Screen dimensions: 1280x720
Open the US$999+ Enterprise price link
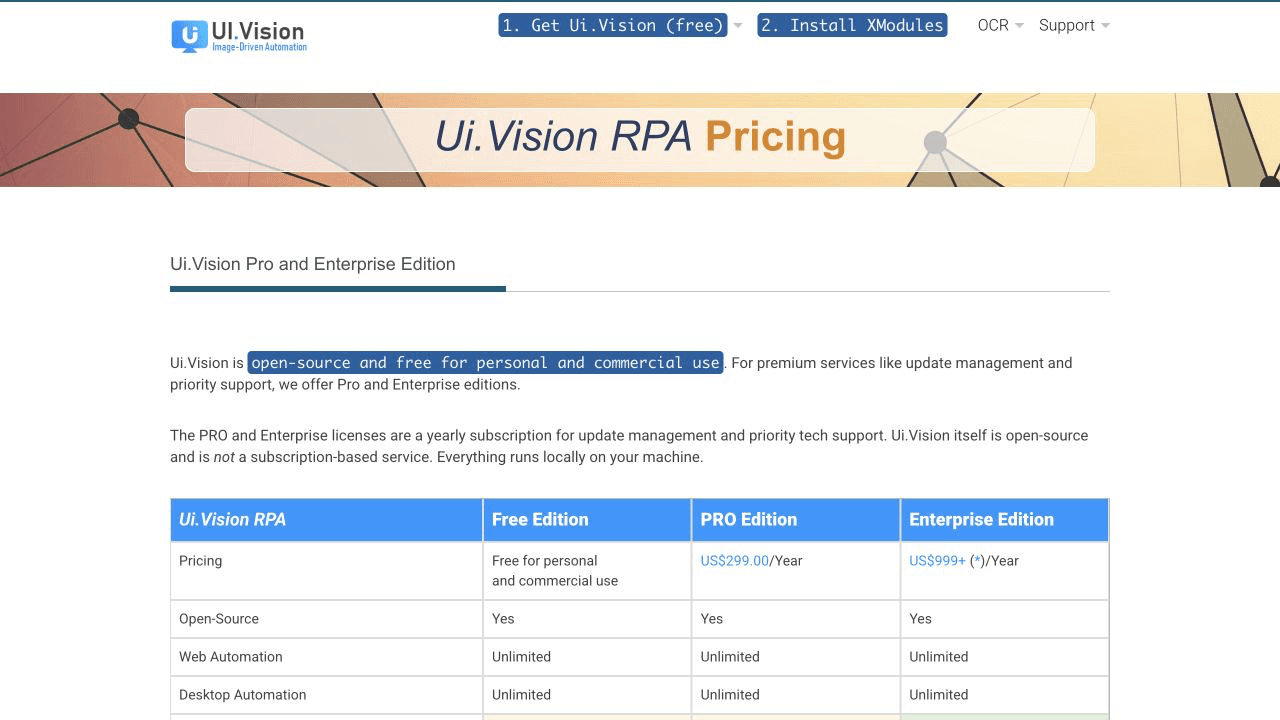pyautogui.click(x=937, y=561)
